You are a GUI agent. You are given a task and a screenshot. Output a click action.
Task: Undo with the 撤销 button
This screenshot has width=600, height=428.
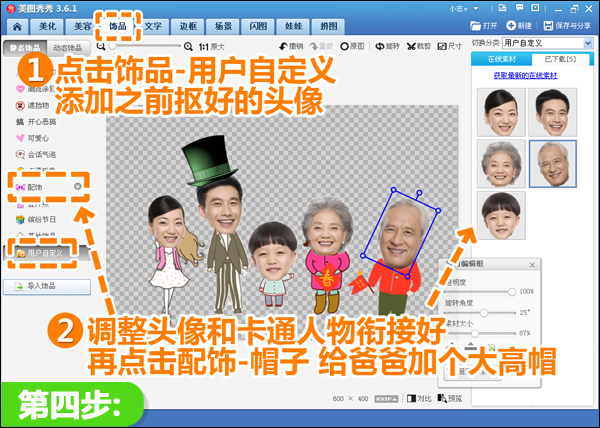[291, 46]
